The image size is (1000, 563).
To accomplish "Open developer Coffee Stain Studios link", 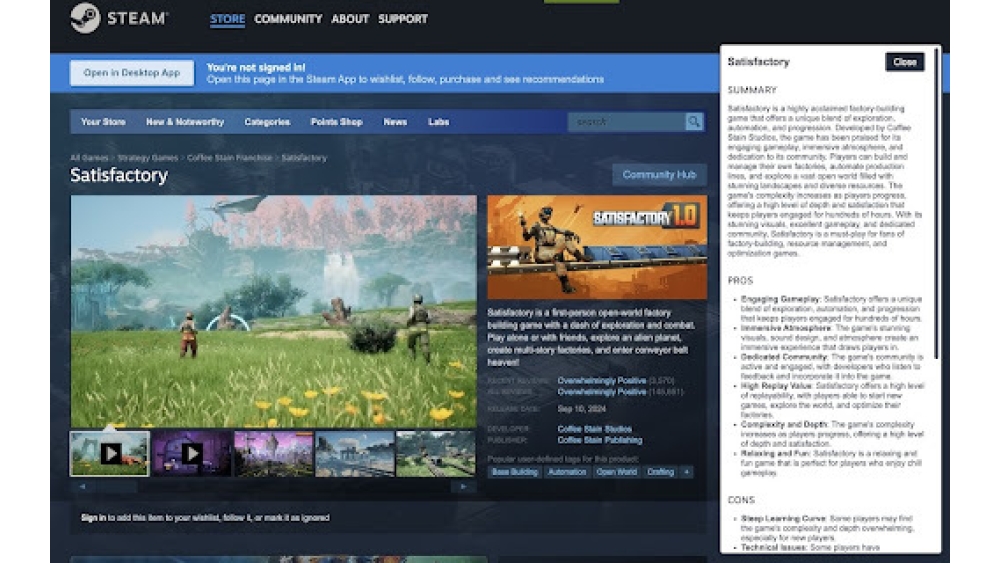I will click(595, 429).
